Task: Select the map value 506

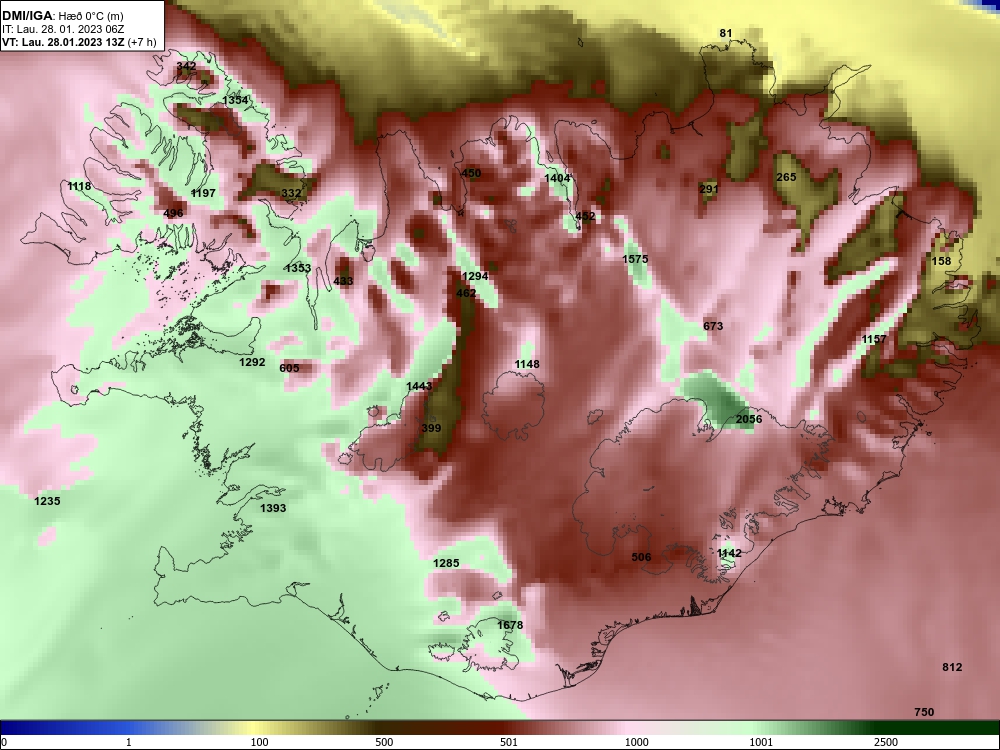Action: (x=642, y=557)
